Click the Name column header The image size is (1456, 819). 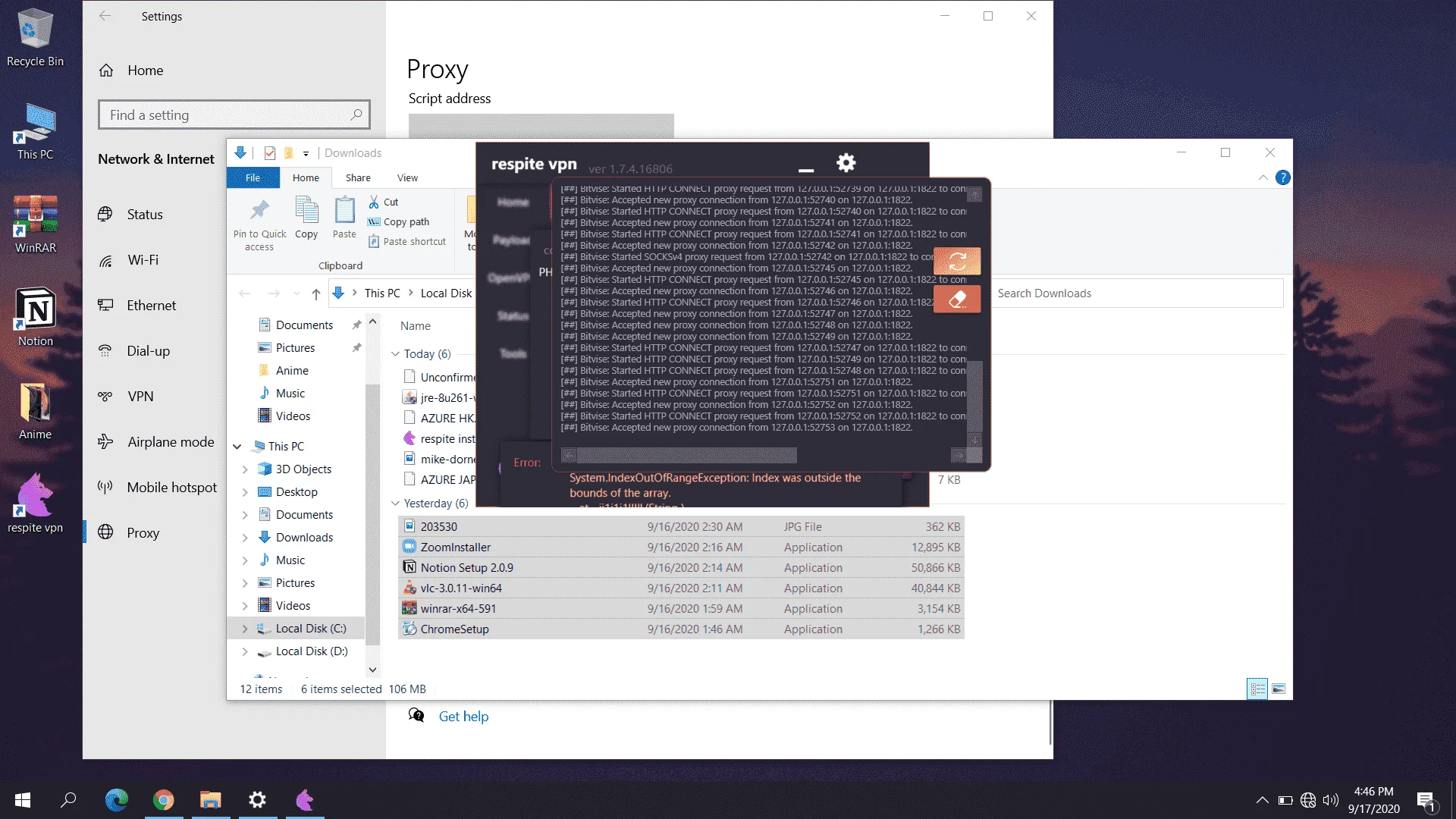pyautogui.click(x=416, y=326)
